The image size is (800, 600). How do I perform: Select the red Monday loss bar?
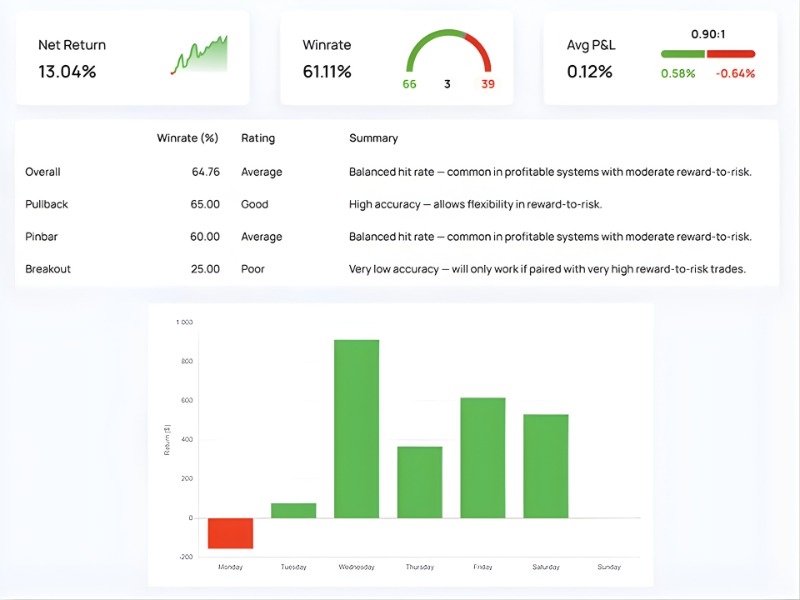coord(230,533)
